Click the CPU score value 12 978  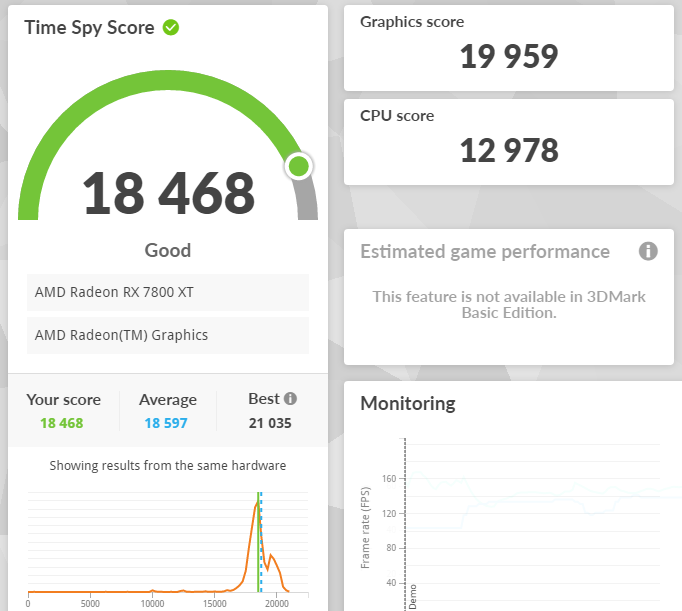click(508, 150)
